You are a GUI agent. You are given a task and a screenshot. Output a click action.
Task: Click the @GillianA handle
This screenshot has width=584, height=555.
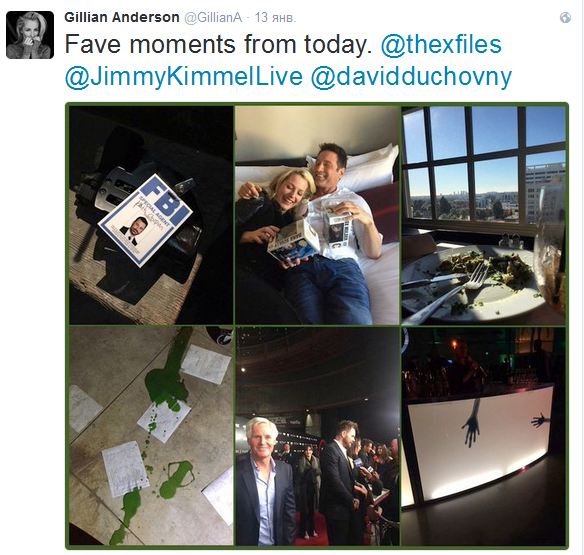pos(213,18)
